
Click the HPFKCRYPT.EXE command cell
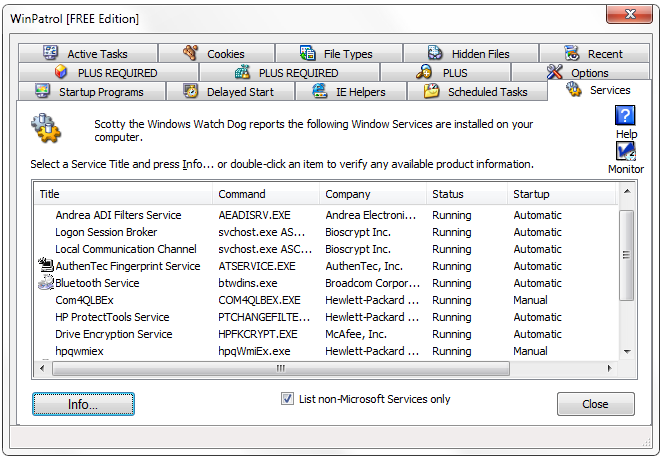(x=258, y=334)
